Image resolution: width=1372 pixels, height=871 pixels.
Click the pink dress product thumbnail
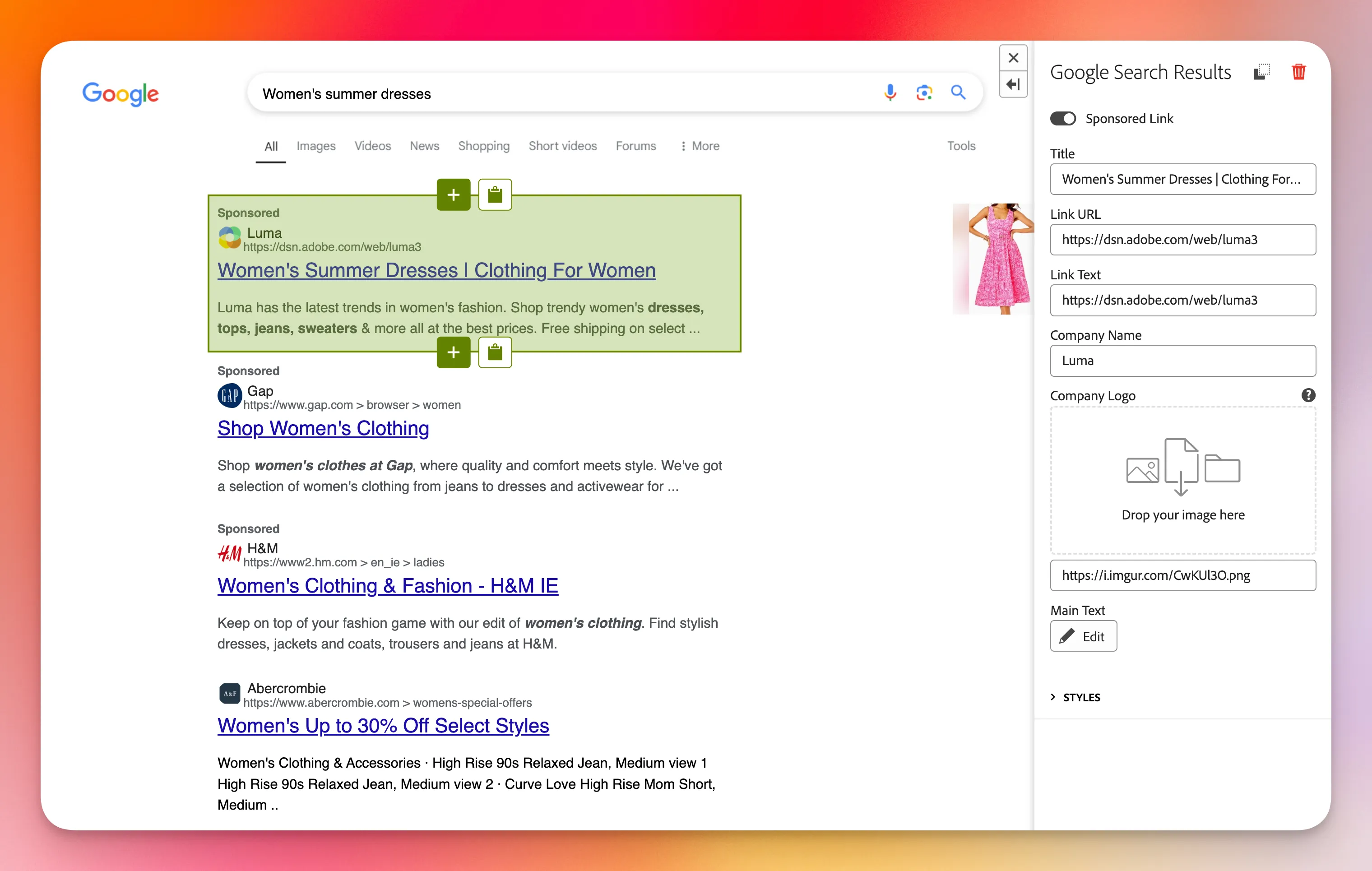coord(993,259)
